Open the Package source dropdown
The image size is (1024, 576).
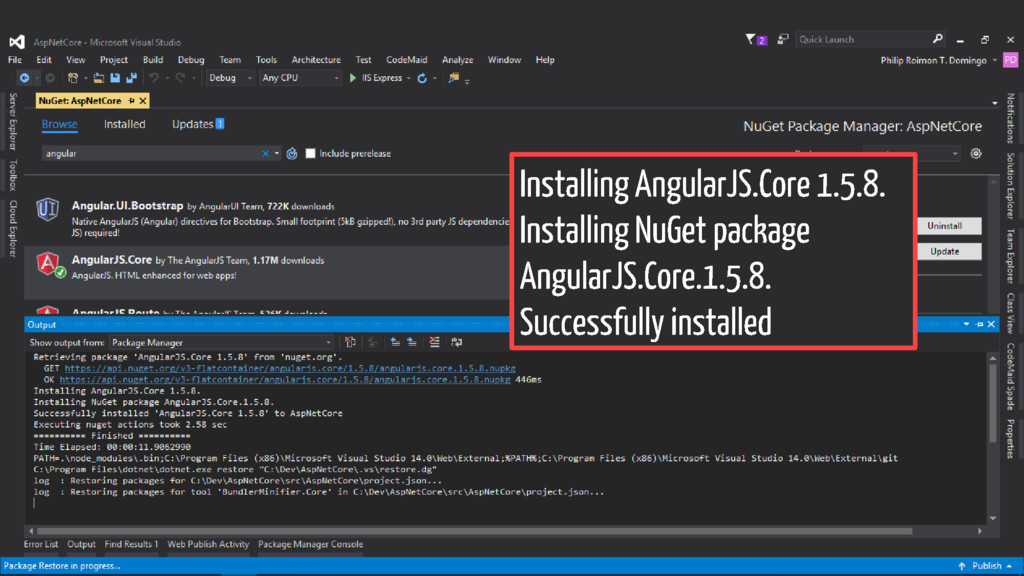coord(912,153)
